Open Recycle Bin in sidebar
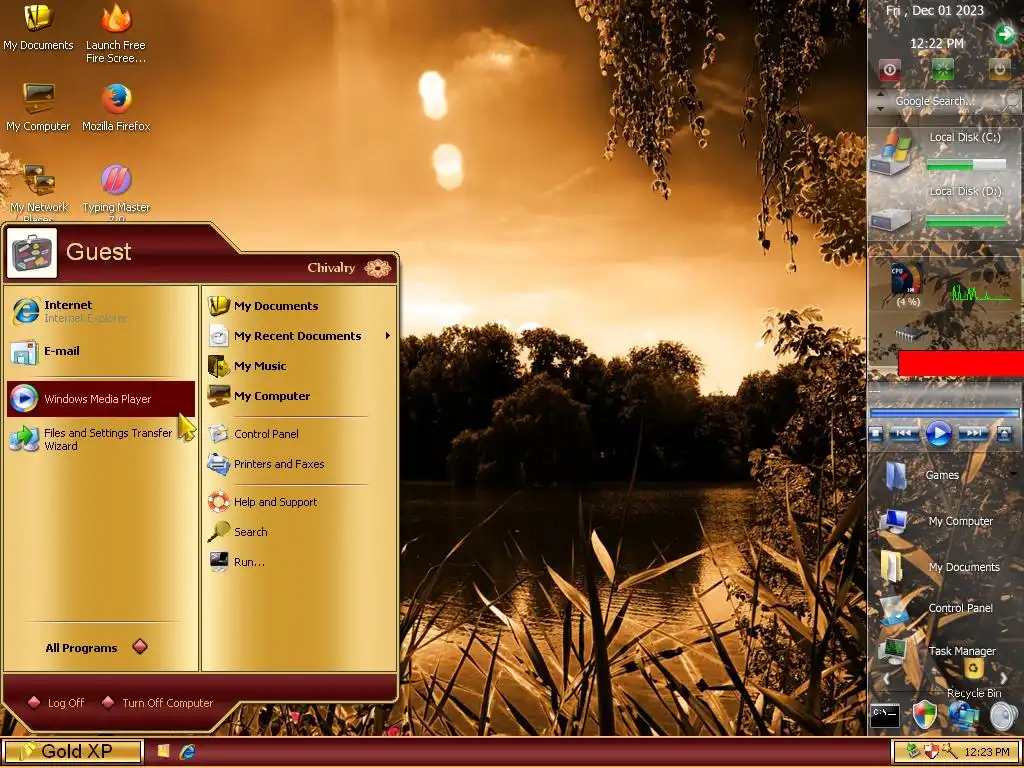Image resolution: width=1024 pixels, height=768 pixels. click(974, 679)
